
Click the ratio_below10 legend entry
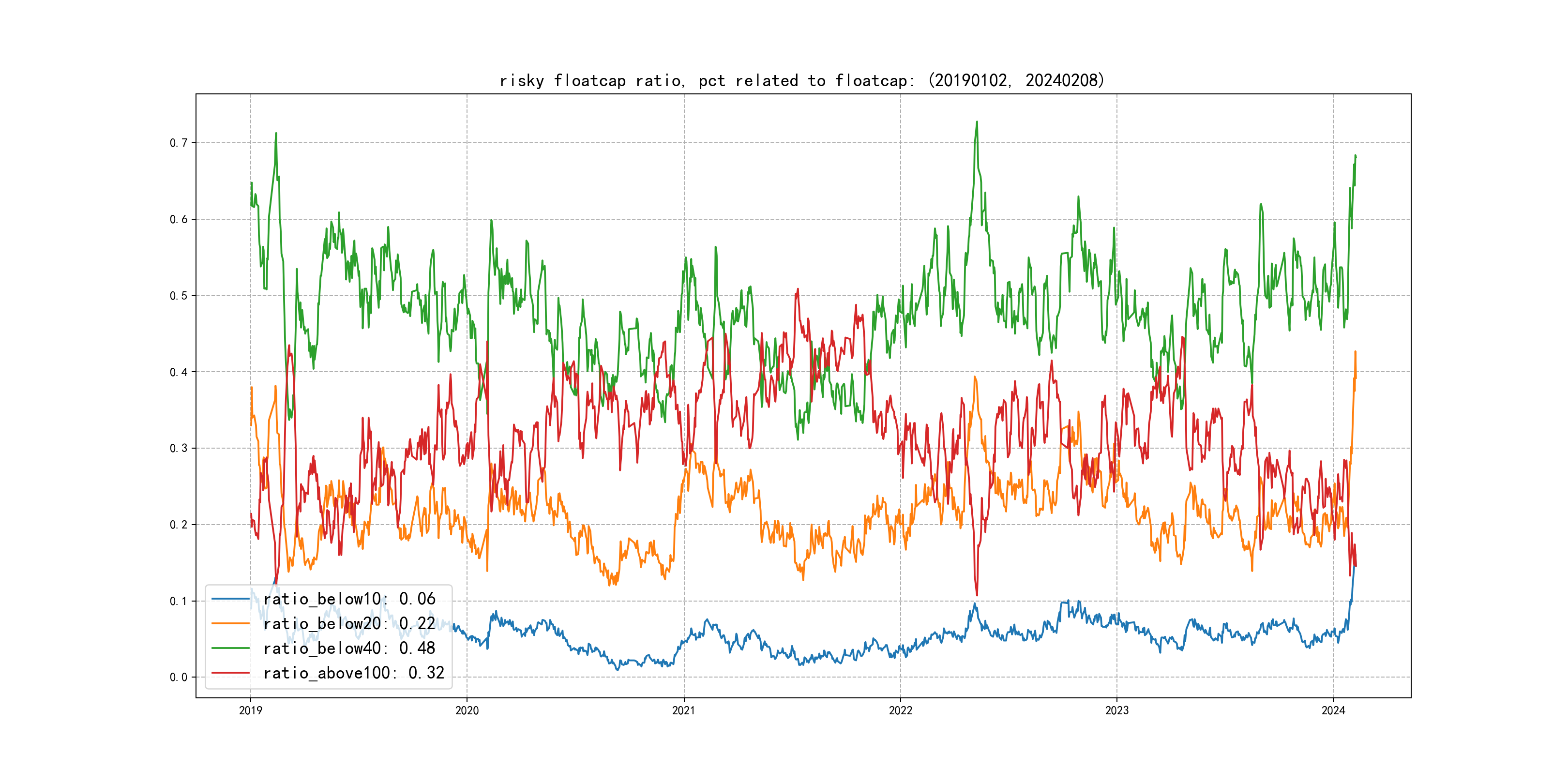349,599
